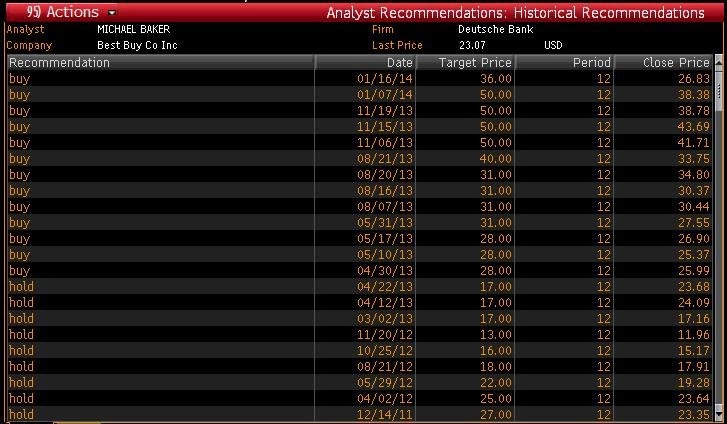Select the date 04/12/13
This screenshot has height=424, width=727.
click(x=385, y=302)
